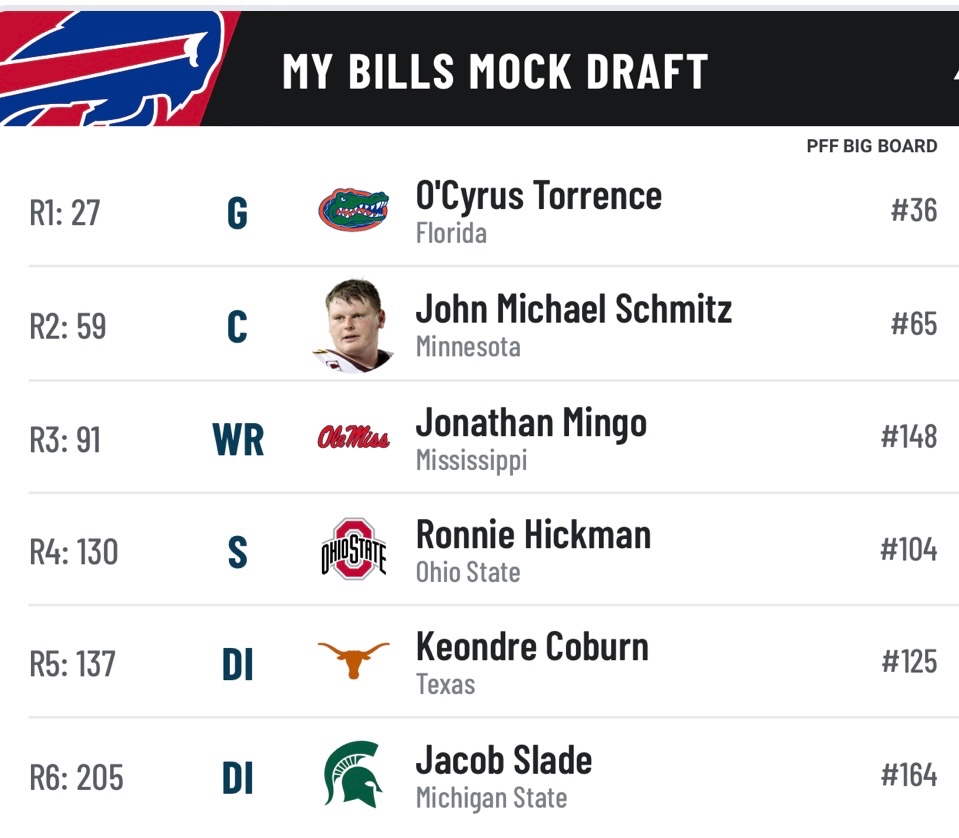Click the R6: 205 pick label
Image resolution: width=959 pixels, height=838 pixels.
pos(76,777)
